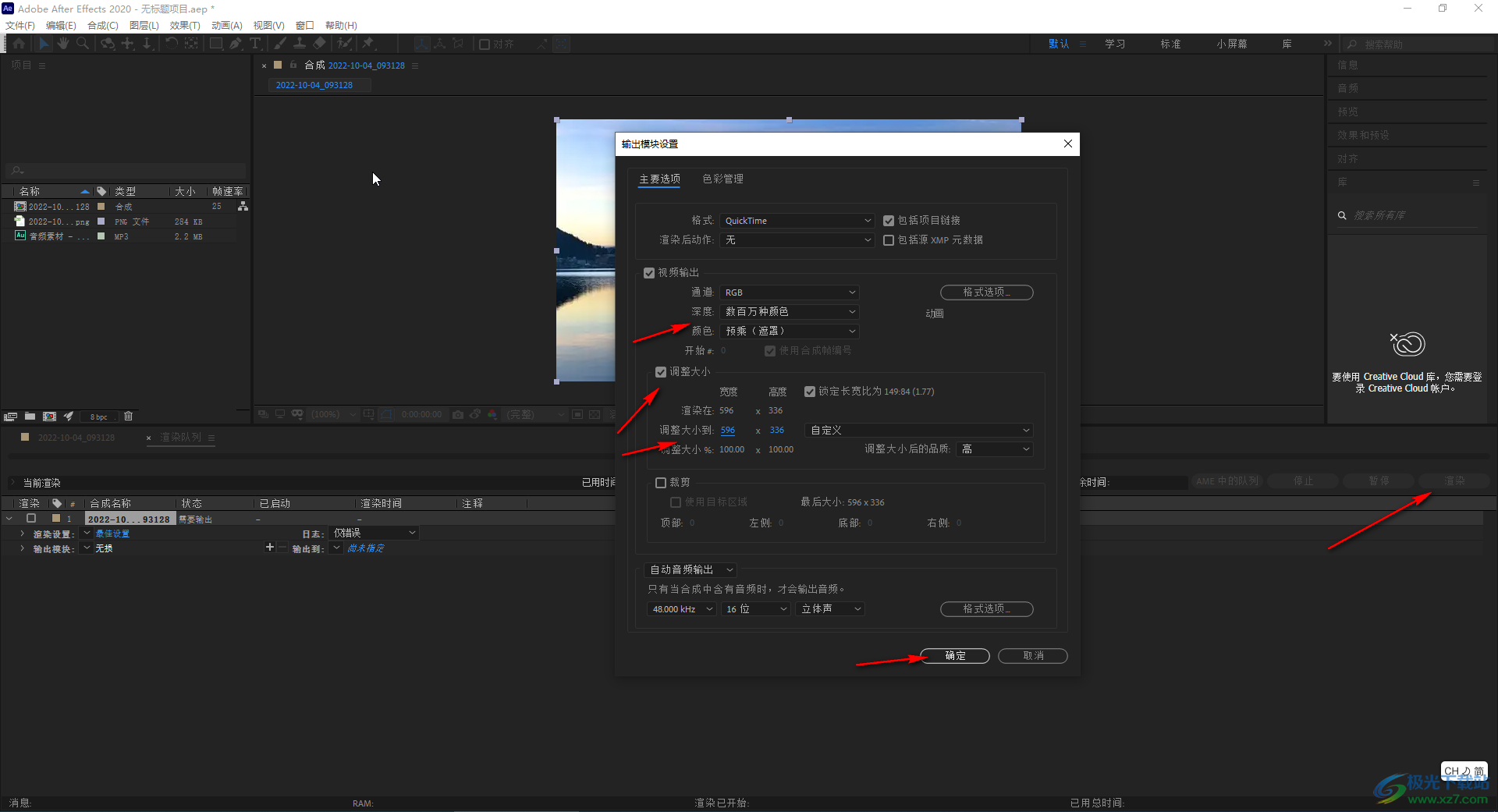Select the Type text tool
1498x812 pixels.
(x=255, y=44)
